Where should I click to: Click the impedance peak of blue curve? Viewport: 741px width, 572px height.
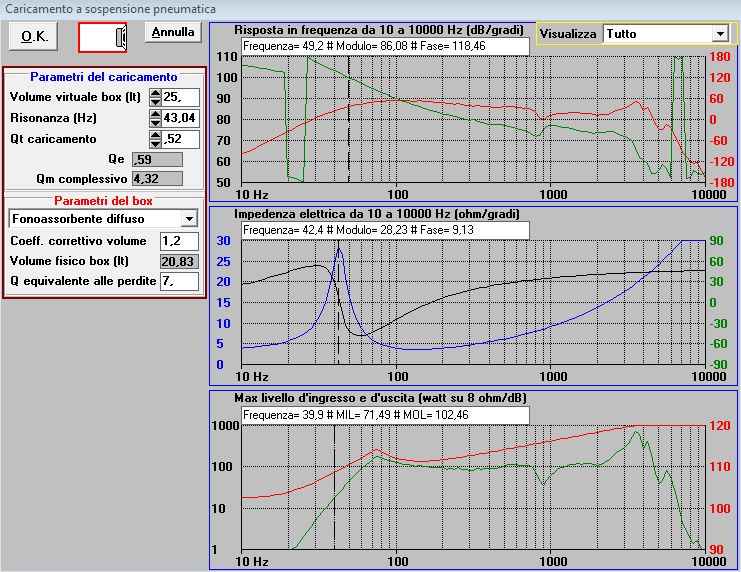338,249
